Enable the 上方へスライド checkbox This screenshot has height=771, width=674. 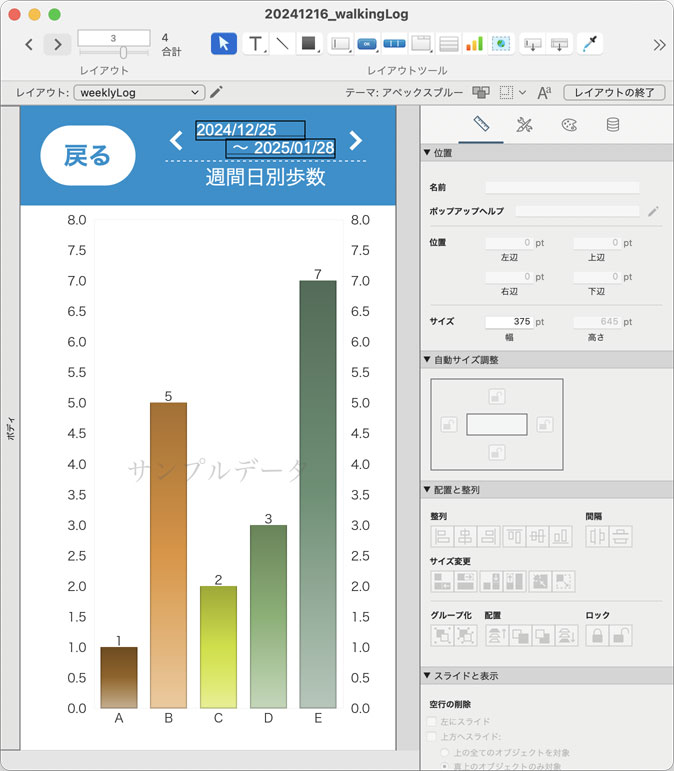(x=432, y=737)
